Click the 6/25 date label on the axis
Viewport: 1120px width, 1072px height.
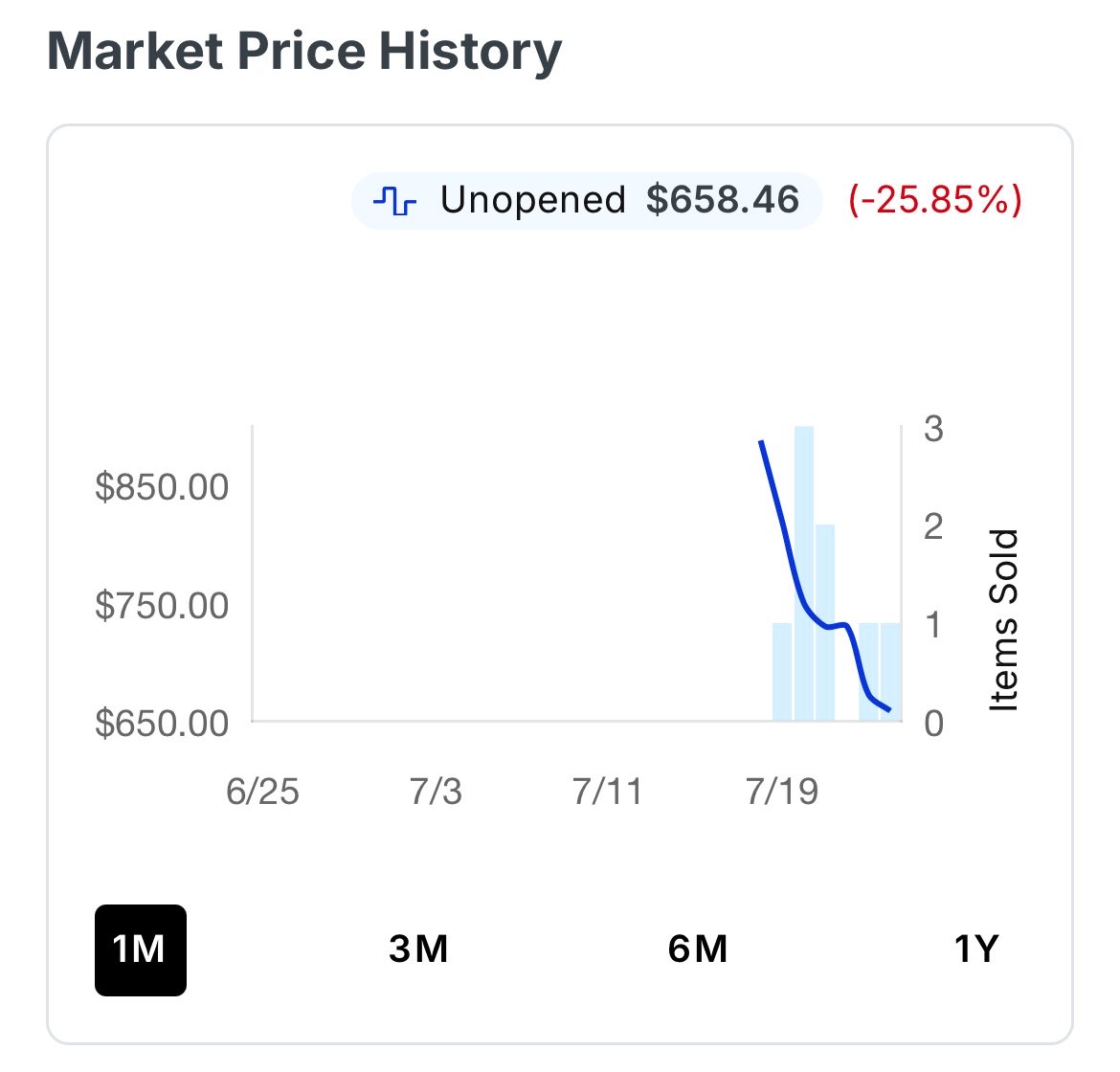[262, 793]
